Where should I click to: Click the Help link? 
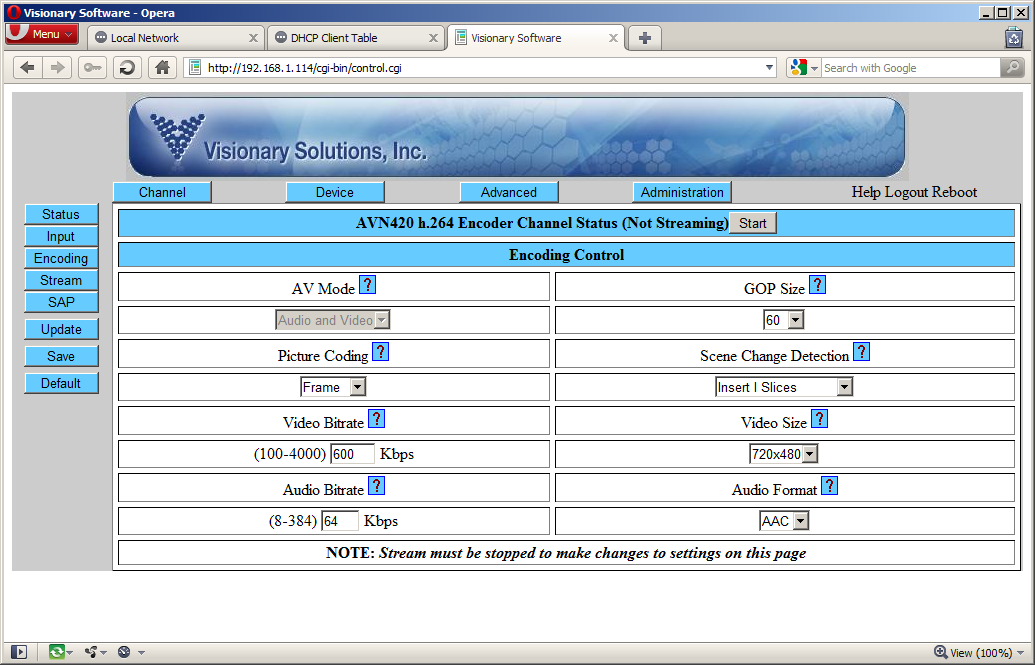(866, 192)
